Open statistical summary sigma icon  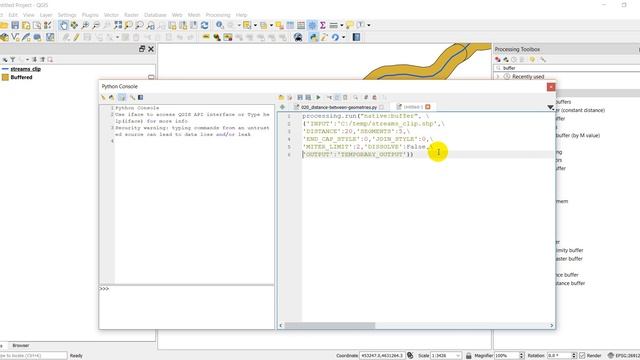[322, 25]
